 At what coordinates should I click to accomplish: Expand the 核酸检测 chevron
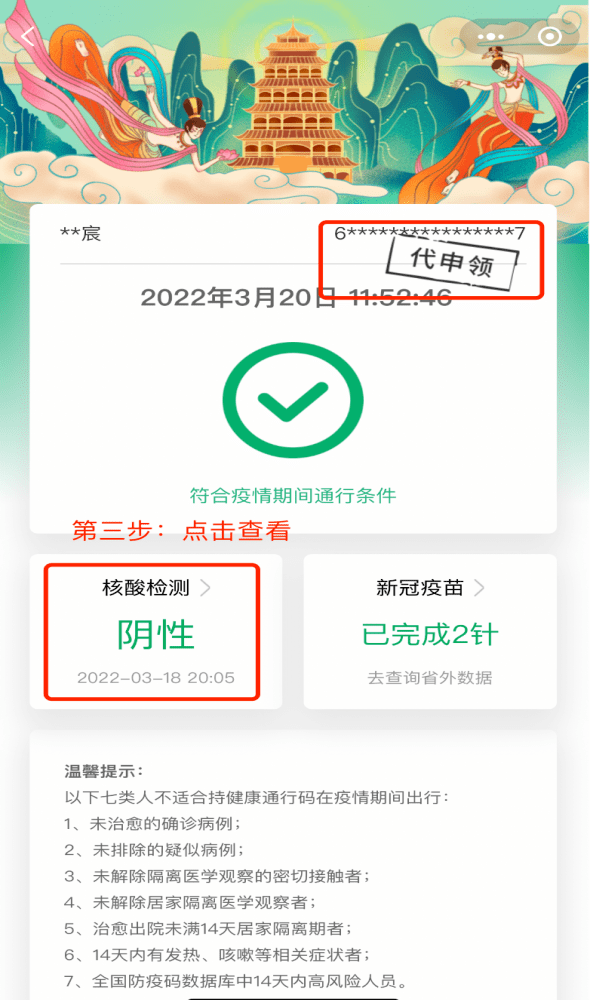point(205,587)
